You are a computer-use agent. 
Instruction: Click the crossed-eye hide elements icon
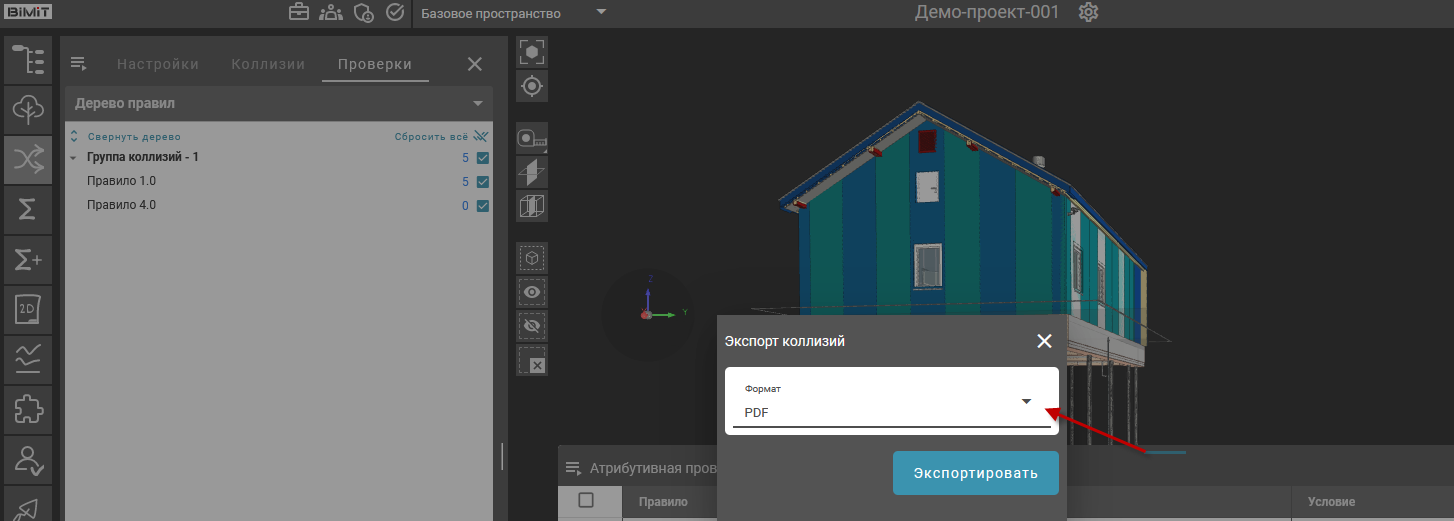[532, 325]
